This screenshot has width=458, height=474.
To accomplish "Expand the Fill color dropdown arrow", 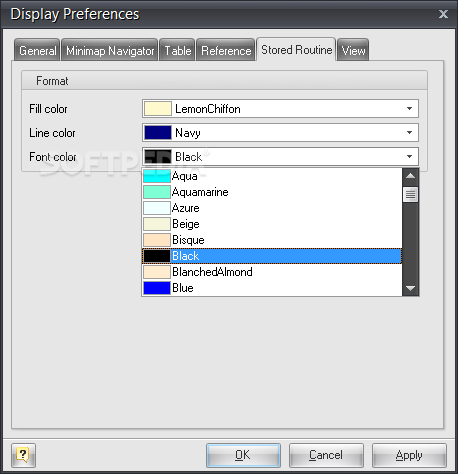I will [409, 109].
